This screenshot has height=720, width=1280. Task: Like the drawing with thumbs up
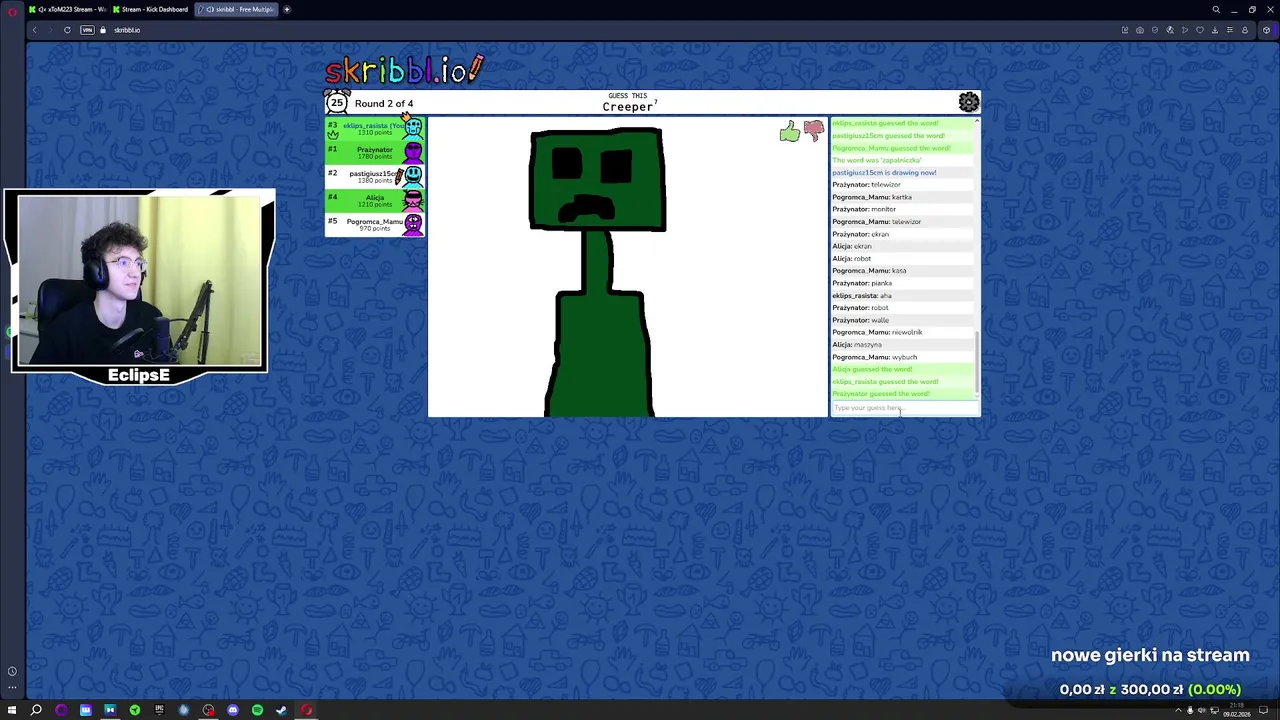pyautogui.click(x=790, y=131)
